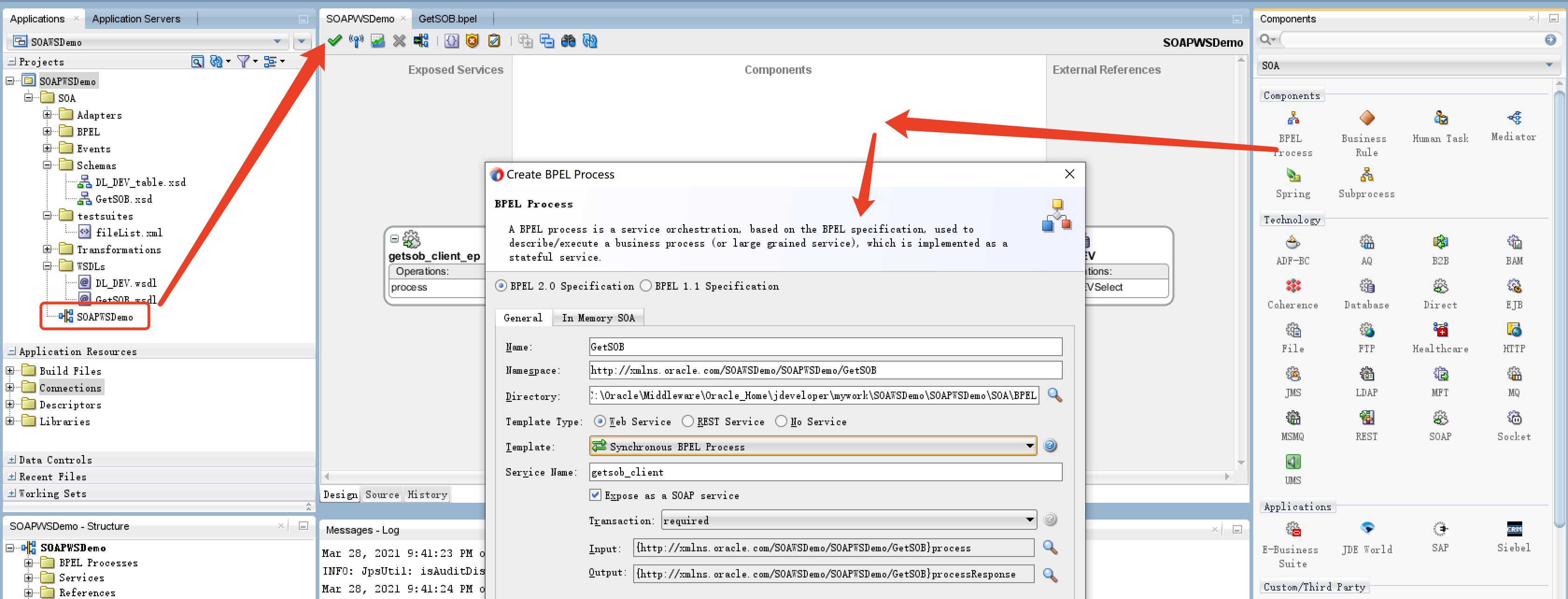Choose REST adapter icon
This screenshot has width=1568, height=599.
tap(1367, 418)
